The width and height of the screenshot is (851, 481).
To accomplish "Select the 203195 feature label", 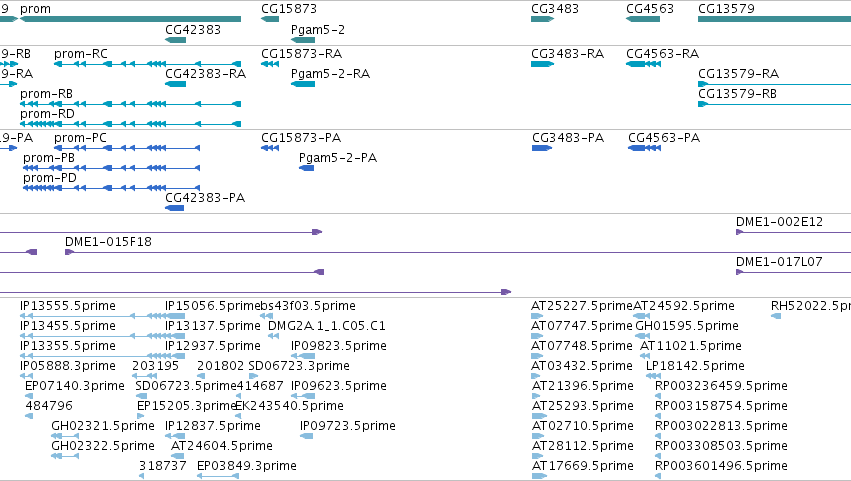I will point(155,366).
